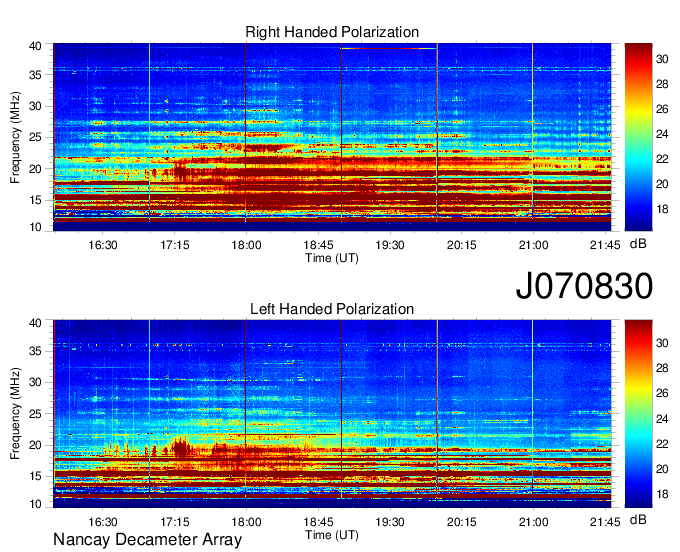Click the 25 MHz tick on bottom plot
The image size is (680, 552).
[35, 414]
